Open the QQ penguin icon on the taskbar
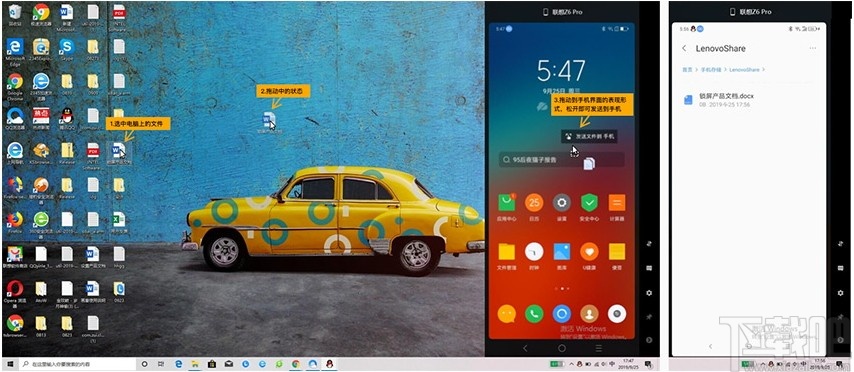This screenshot has height=372, width=854. [x=329, y=364]
